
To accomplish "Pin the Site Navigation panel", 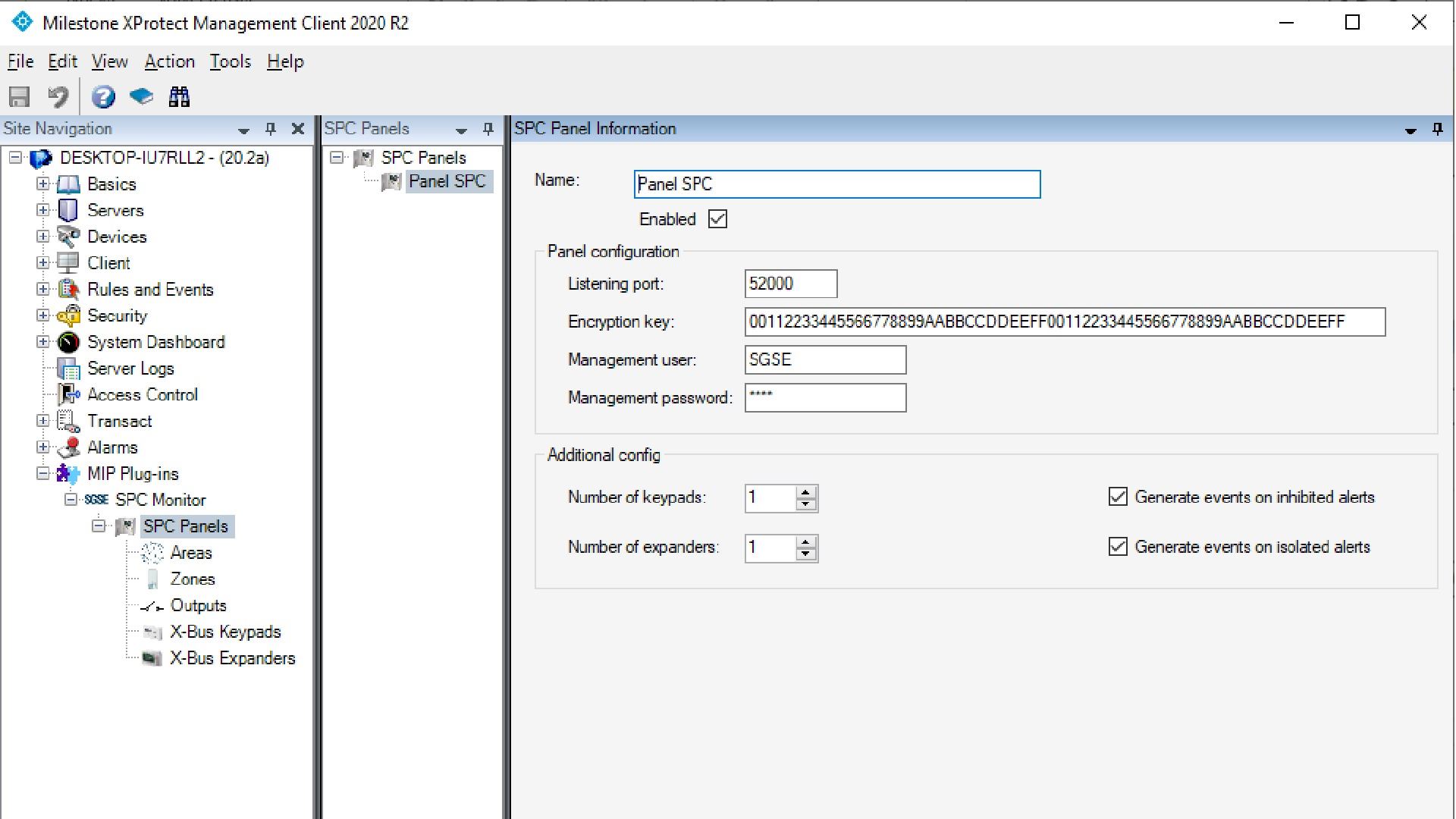I will point(271,129).
